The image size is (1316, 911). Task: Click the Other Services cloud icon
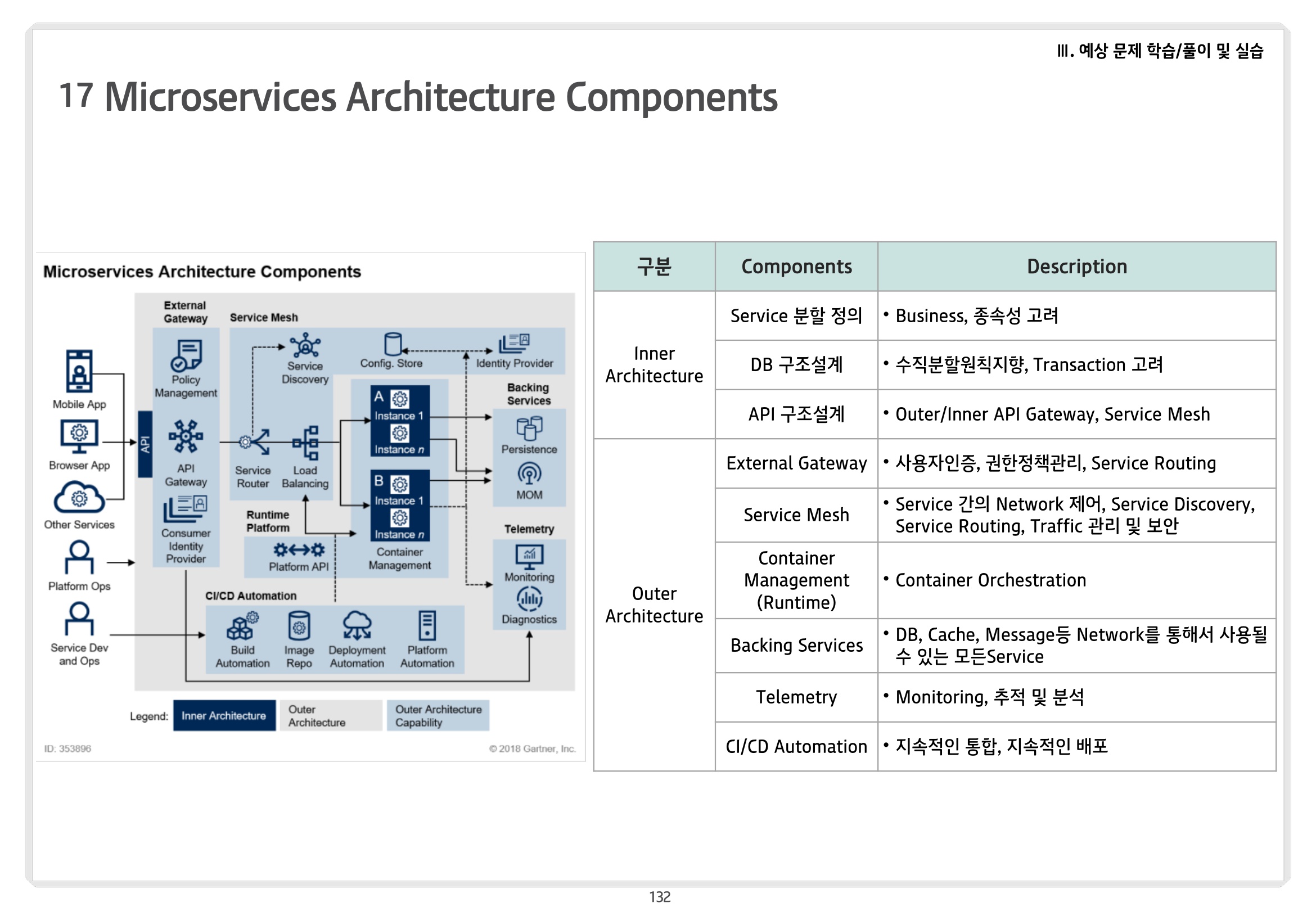[79, 498]
